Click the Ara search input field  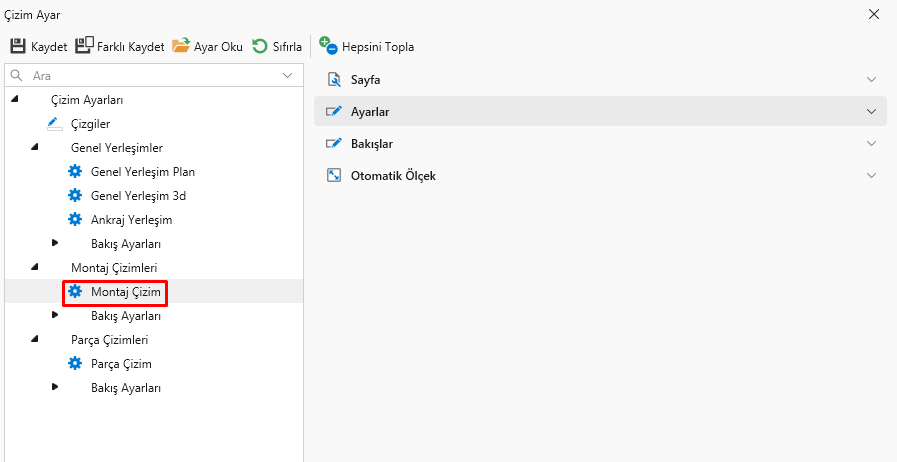(x=150, y=75)
